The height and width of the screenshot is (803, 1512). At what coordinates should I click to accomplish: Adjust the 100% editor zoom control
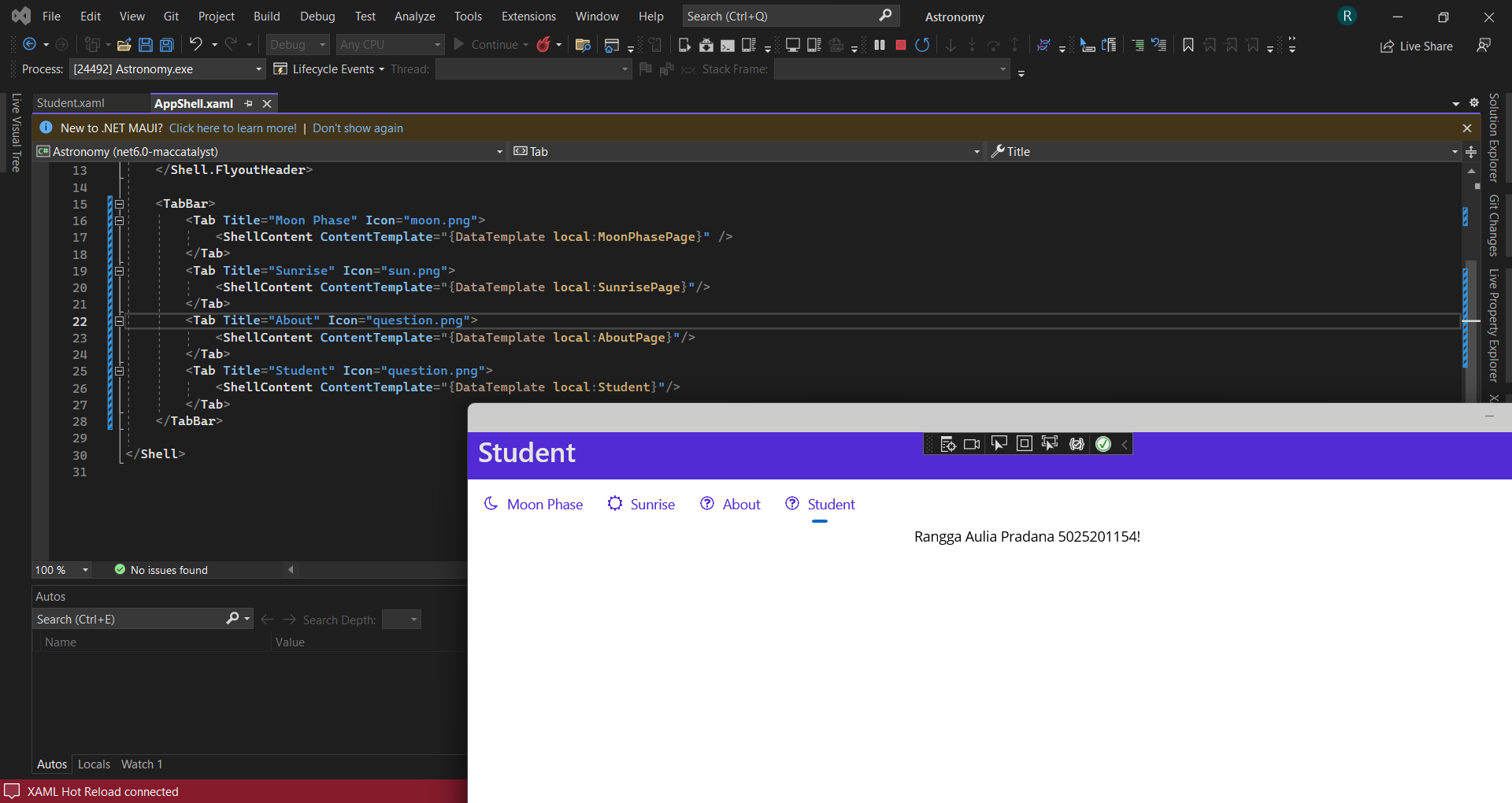click(x=61, y=569)
